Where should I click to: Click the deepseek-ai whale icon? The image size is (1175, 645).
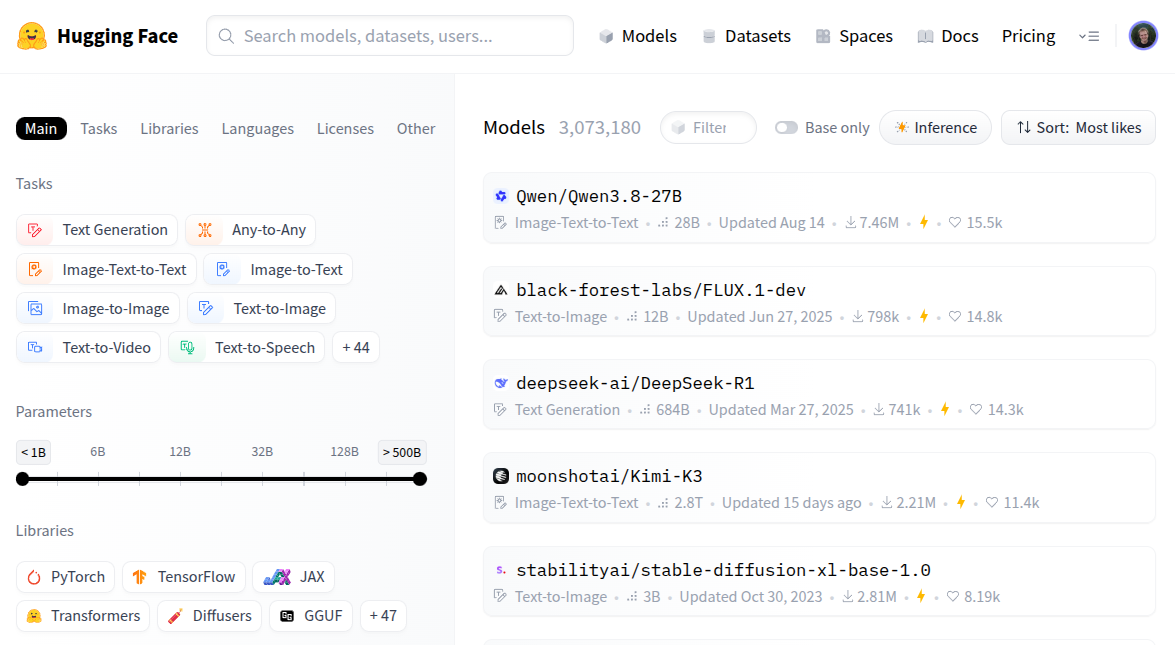[x=501, y=383]
